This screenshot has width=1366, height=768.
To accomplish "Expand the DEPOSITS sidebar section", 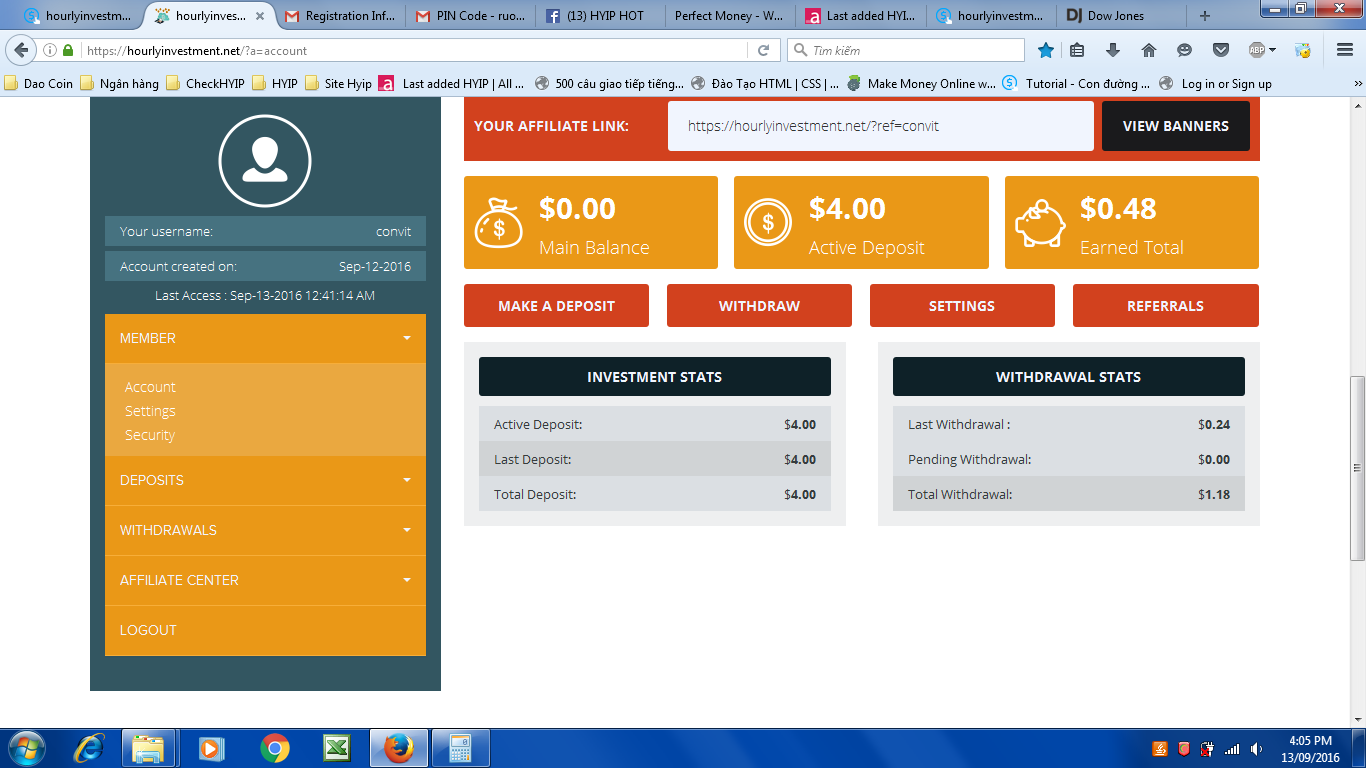I will [265, 480].
